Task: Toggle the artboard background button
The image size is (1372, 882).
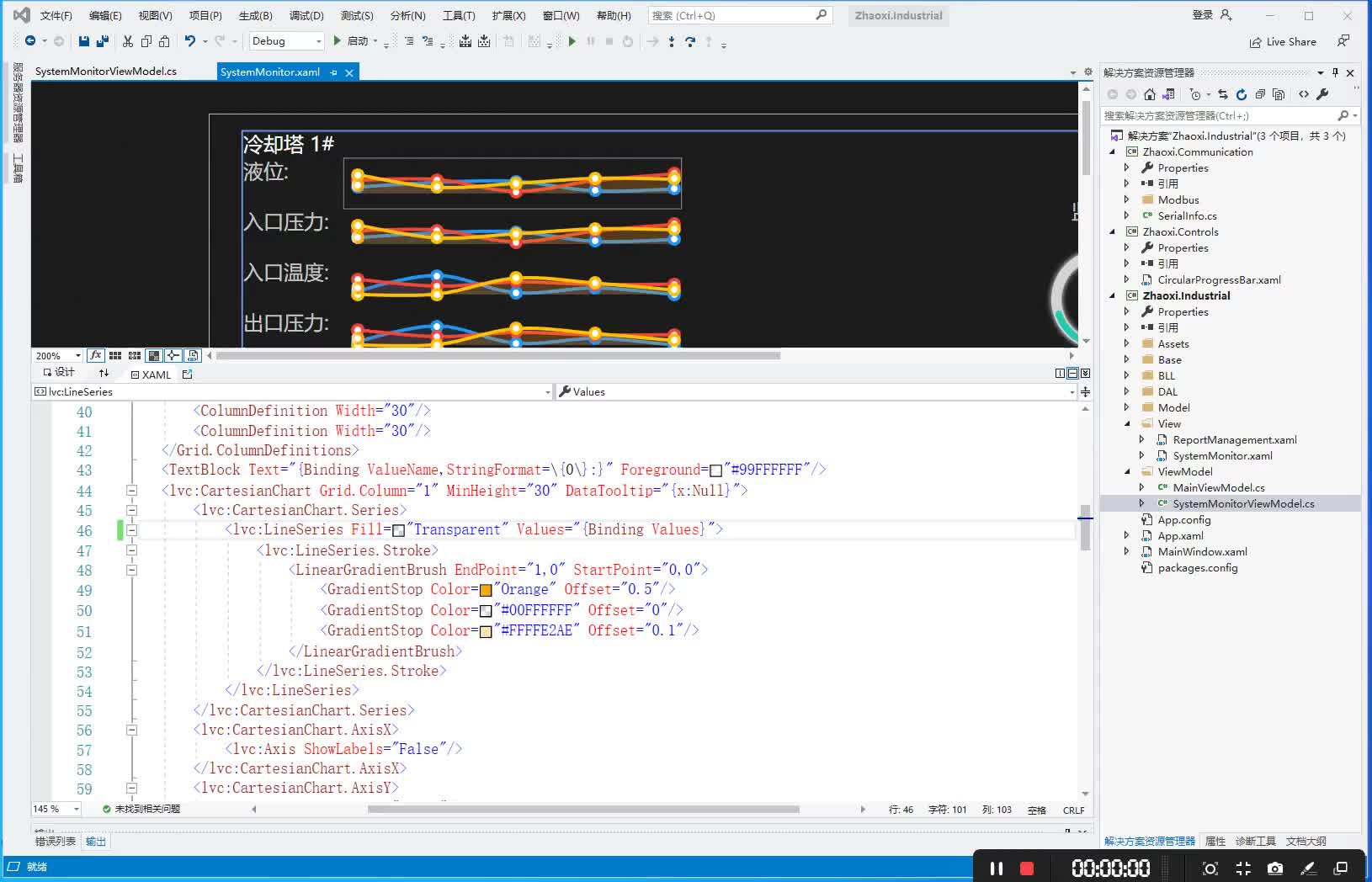Action: pos(154,355)
